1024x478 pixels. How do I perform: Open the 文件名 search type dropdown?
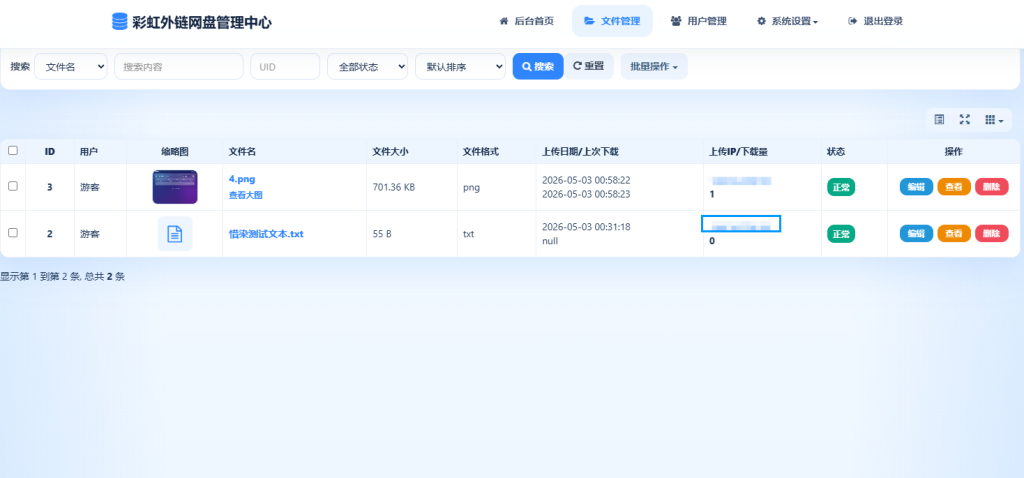[71, 67]
